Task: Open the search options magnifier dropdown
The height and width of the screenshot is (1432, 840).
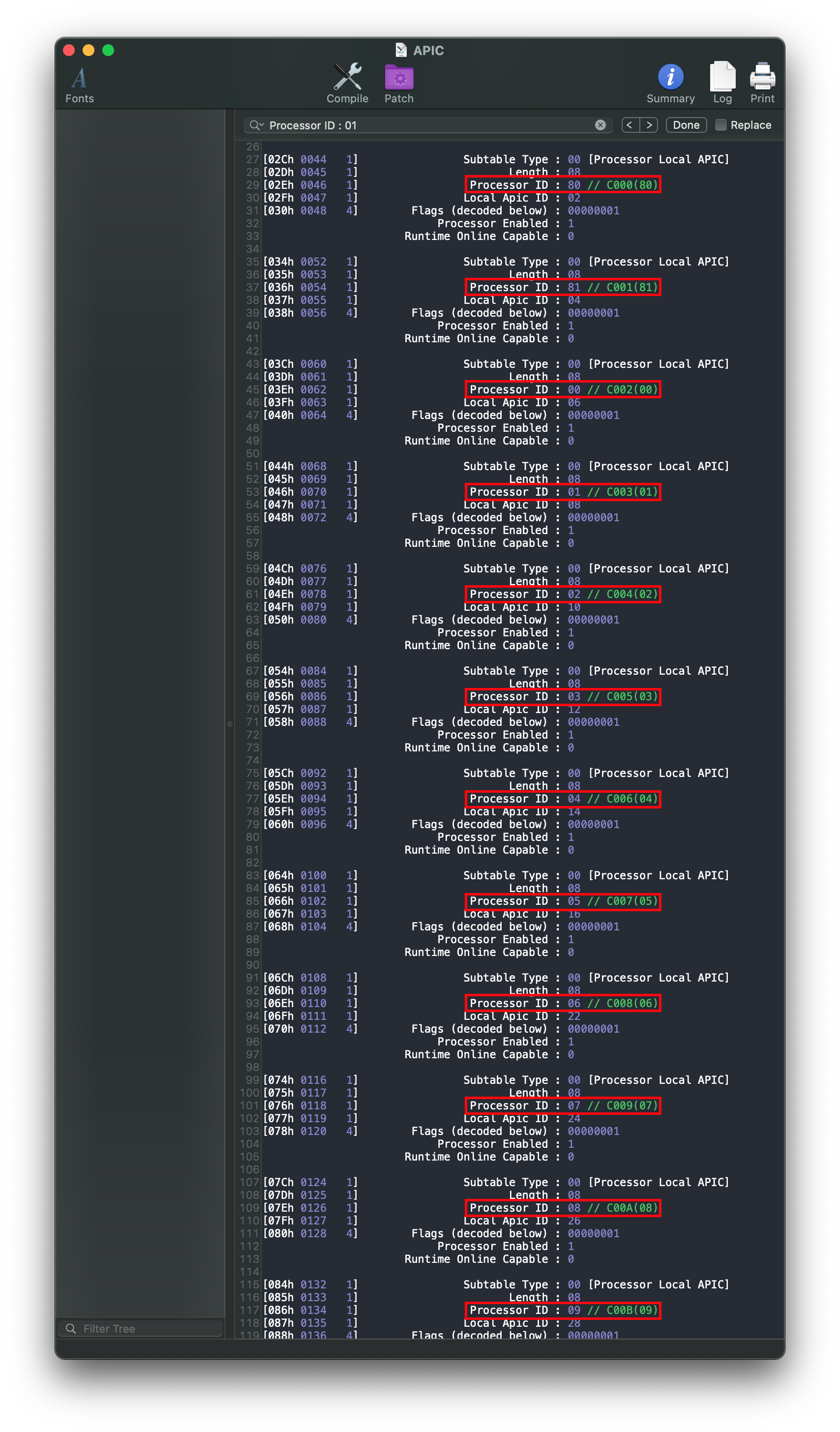Action: click(x=256, y=125)
